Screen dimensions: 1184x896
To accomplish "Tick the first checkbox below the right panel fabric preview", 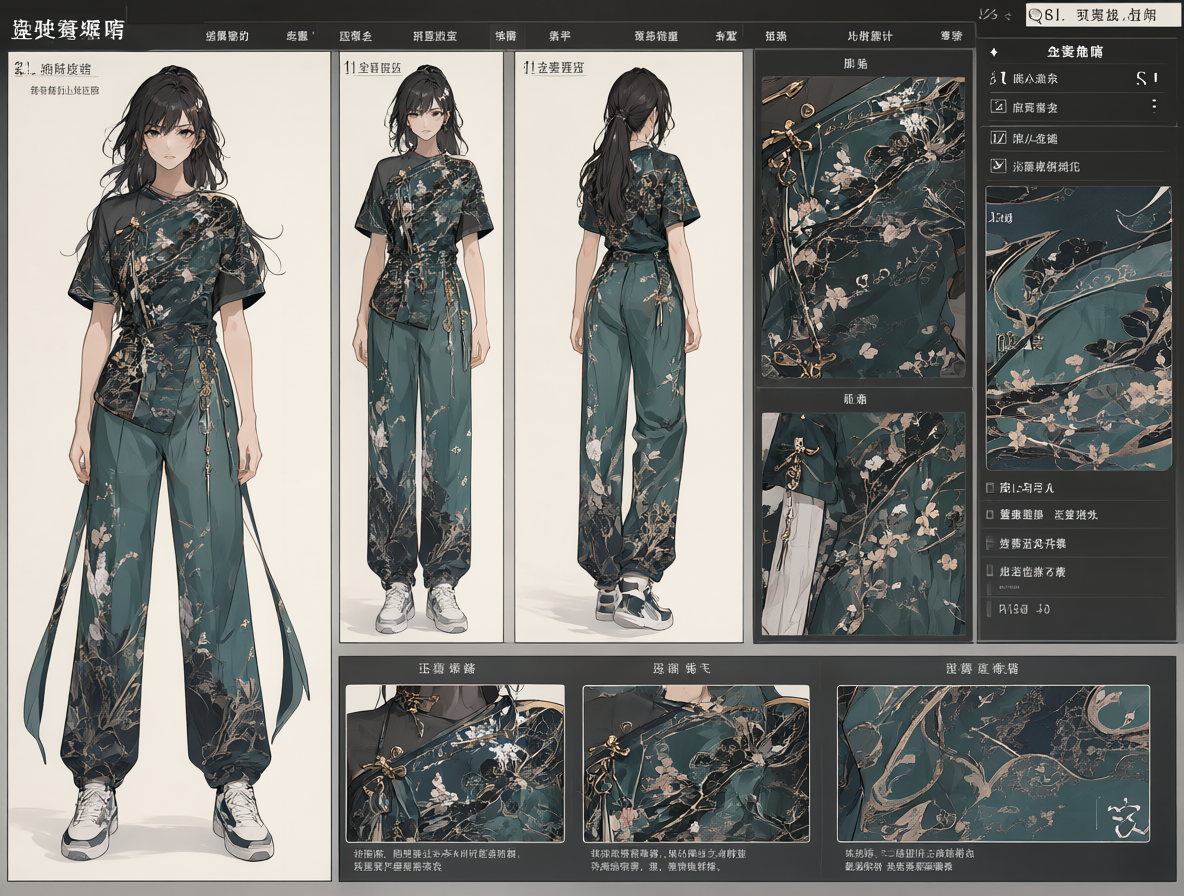I will [x=990, y=488].
